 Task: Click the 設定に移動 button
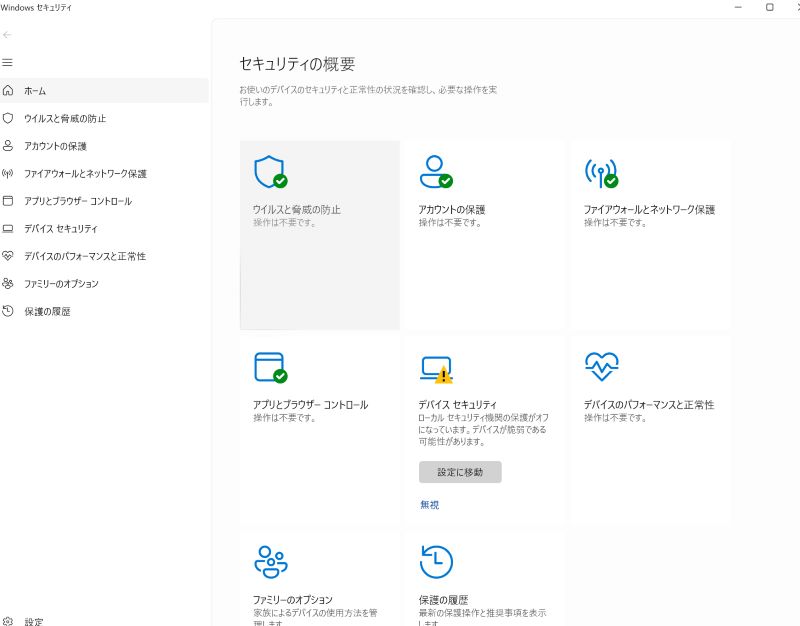tap(460, 472)
